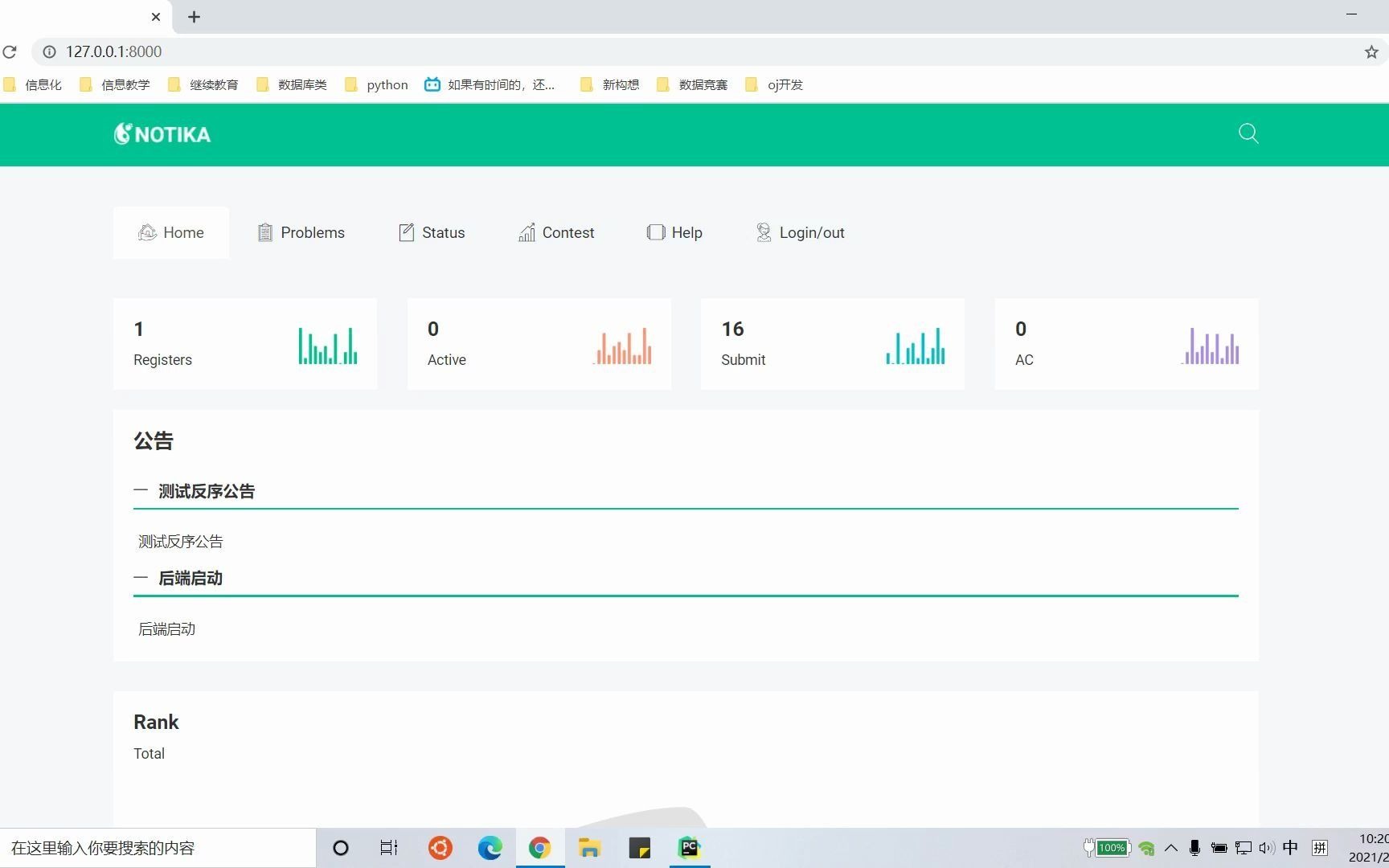Open the oj开发 bookmark folder
Viewport: 1389px width, 868px height.
(775, 84)
